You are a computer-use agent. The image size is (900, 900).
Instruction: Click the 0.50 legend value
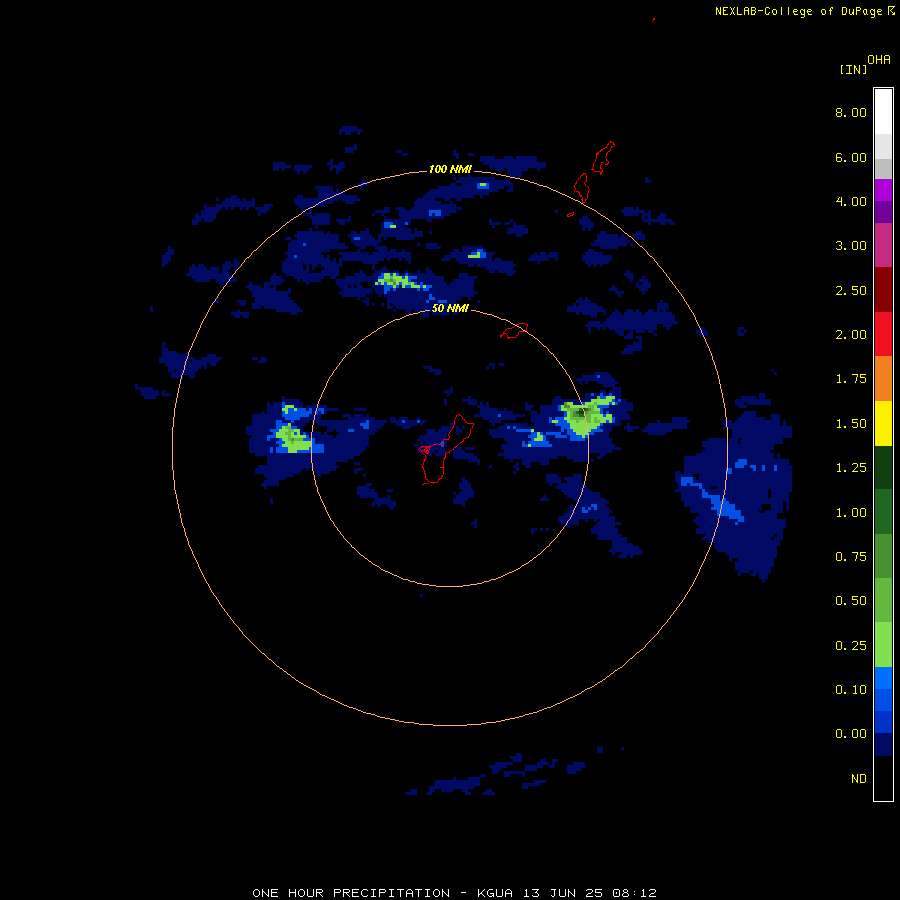tap(851, 601)
